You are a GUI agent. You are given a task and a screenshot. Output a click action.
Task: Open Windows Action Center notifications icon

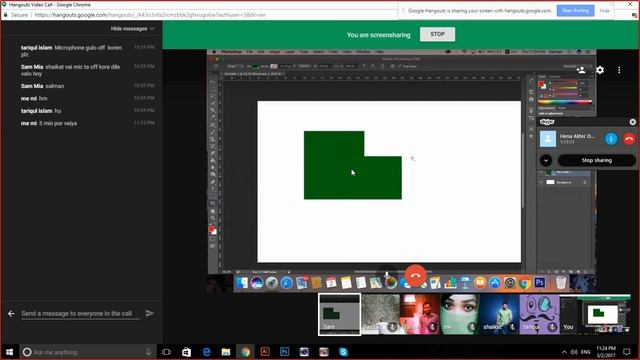[x=627, y=352]
